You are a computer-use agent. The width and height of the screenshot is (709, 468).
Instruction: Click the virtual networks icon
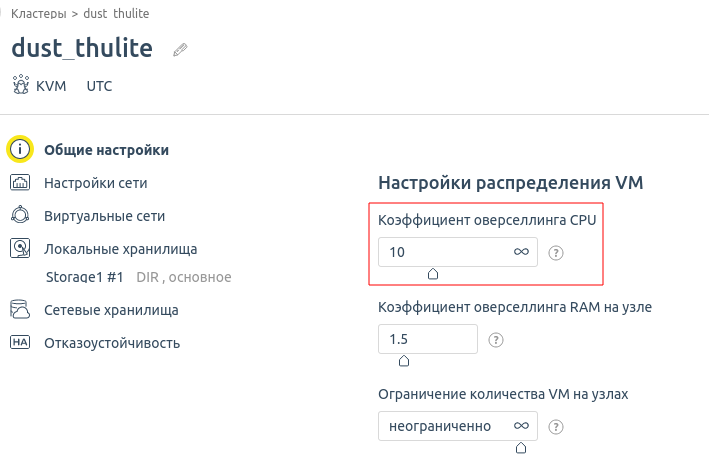click(20, 215)
